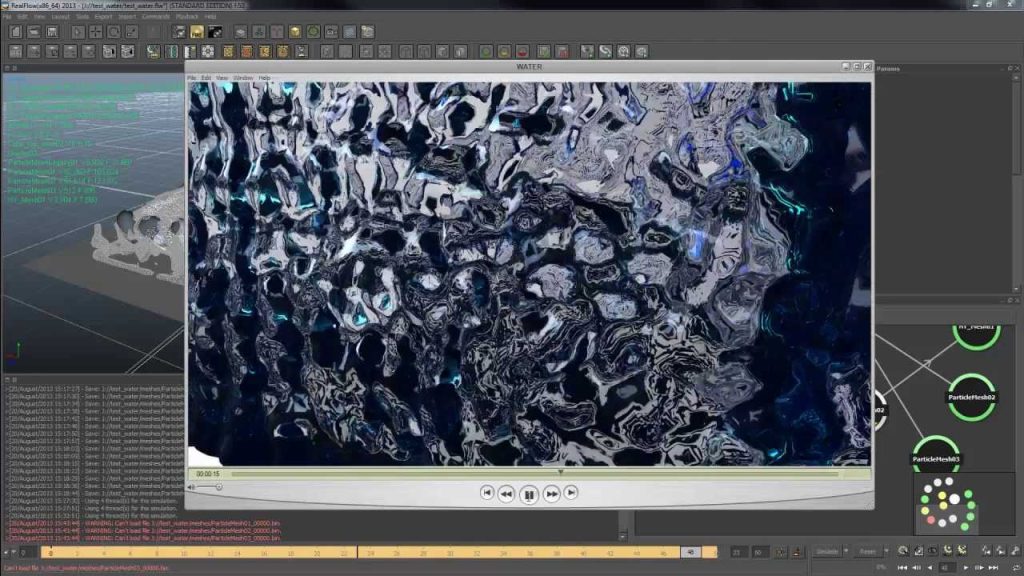Click the camera icon in top toolbar
Viewport: 1024px width, 576px height.
[x=332, y=31]
